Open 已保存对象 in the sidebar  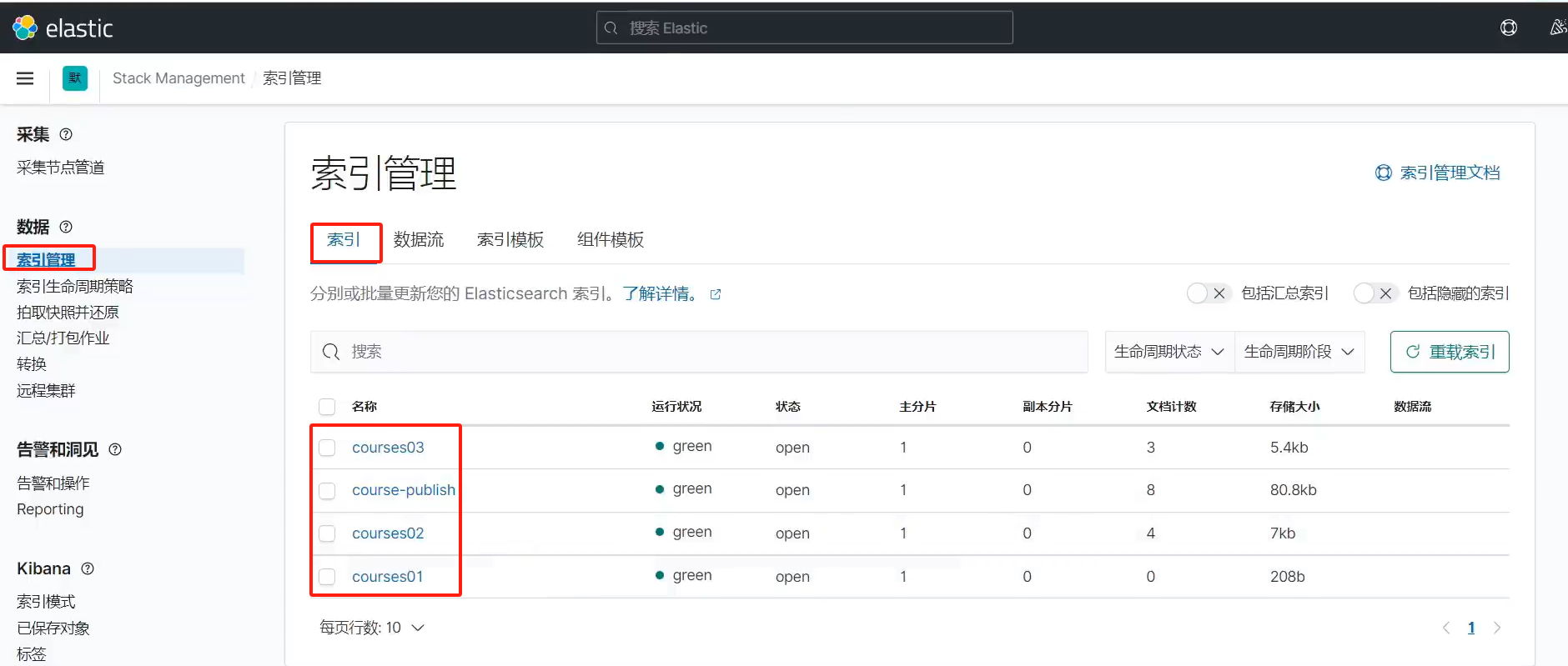pos(53,628)
